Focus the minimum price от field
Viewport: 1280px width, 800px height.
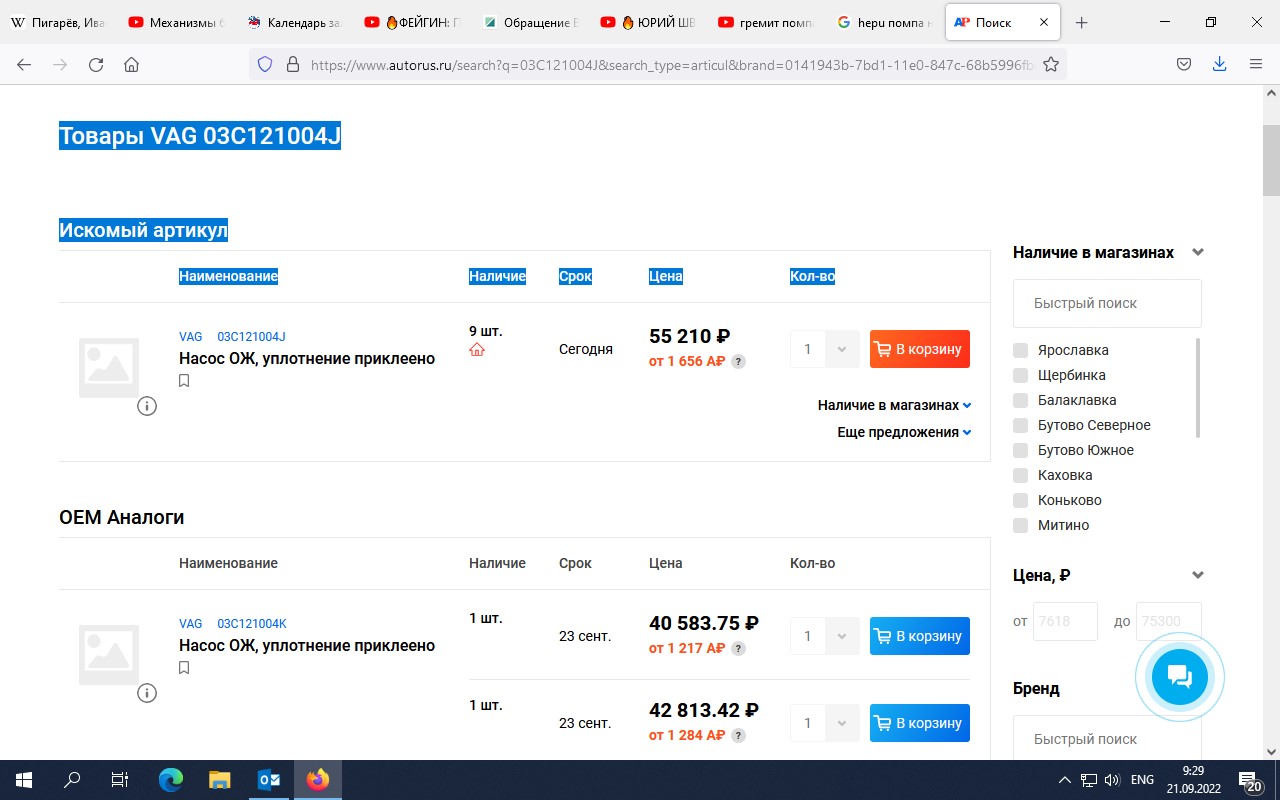click(x=1065, y=621)
